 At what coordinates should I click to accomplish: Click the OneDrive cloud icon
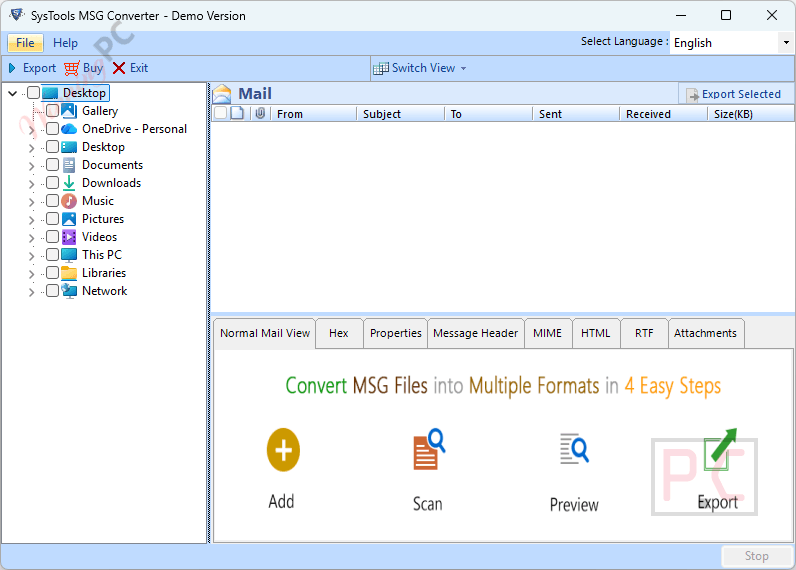click(69, 129)
